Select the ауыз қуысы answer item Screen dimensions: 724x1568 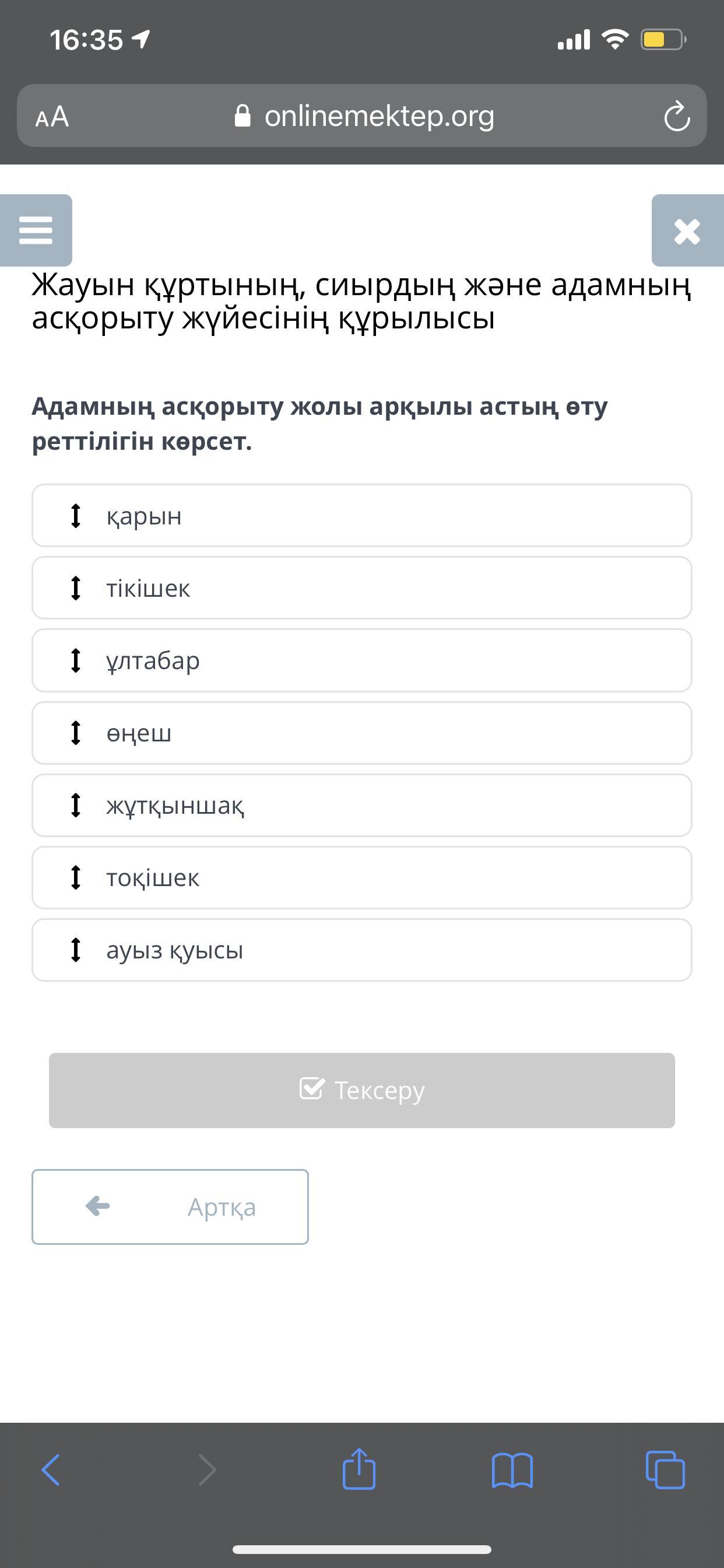point(361,950)
